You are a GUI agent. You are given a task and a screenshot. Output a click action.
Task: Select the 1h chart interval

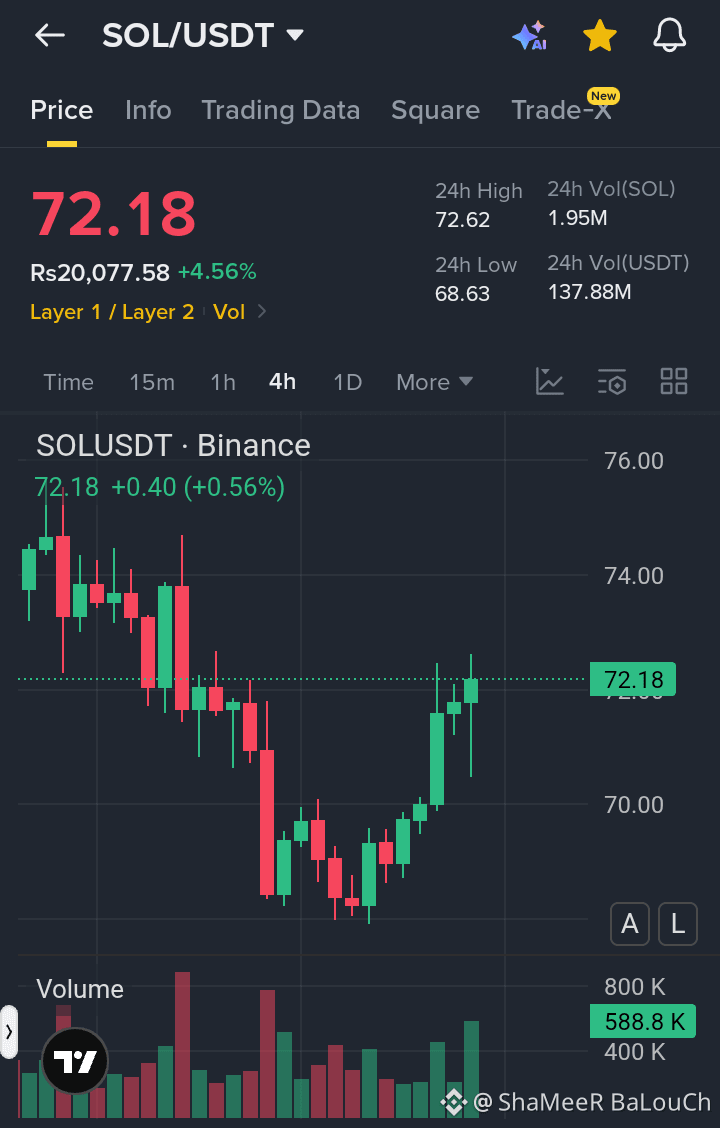(x=223, y=382)
